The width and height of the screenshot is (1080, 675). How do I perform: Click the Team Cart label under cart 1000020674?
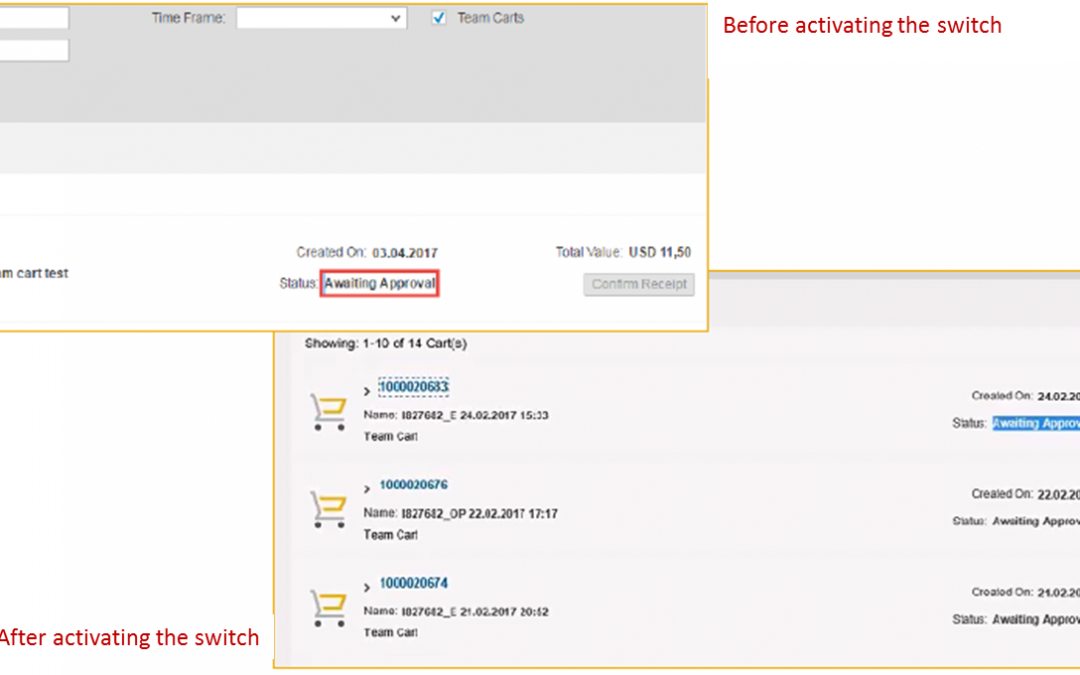coord(391,632)
